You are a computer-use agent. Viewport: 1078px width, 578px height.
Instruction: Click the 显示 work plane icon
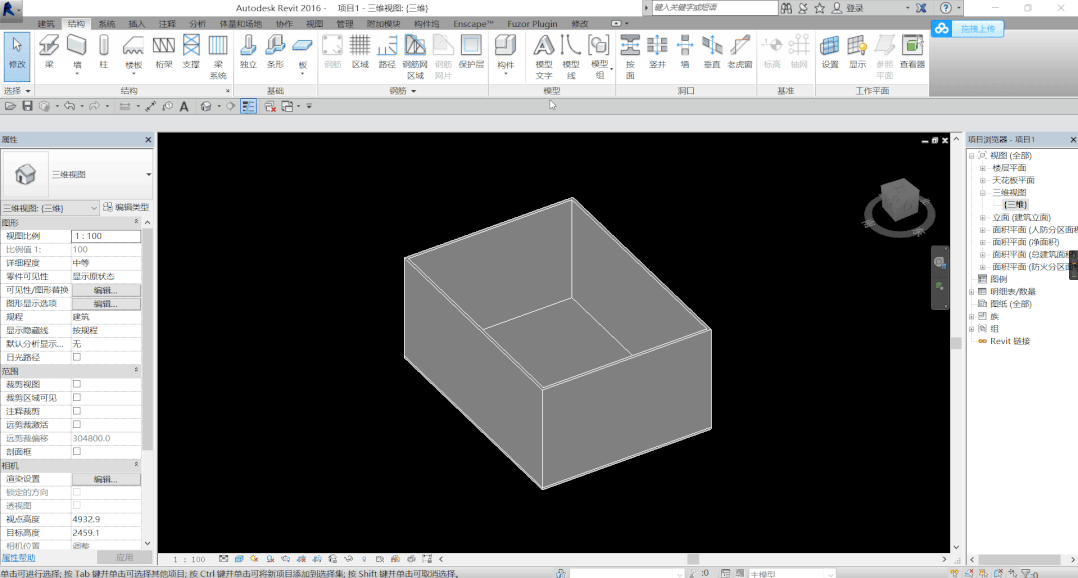click(857, 52)
